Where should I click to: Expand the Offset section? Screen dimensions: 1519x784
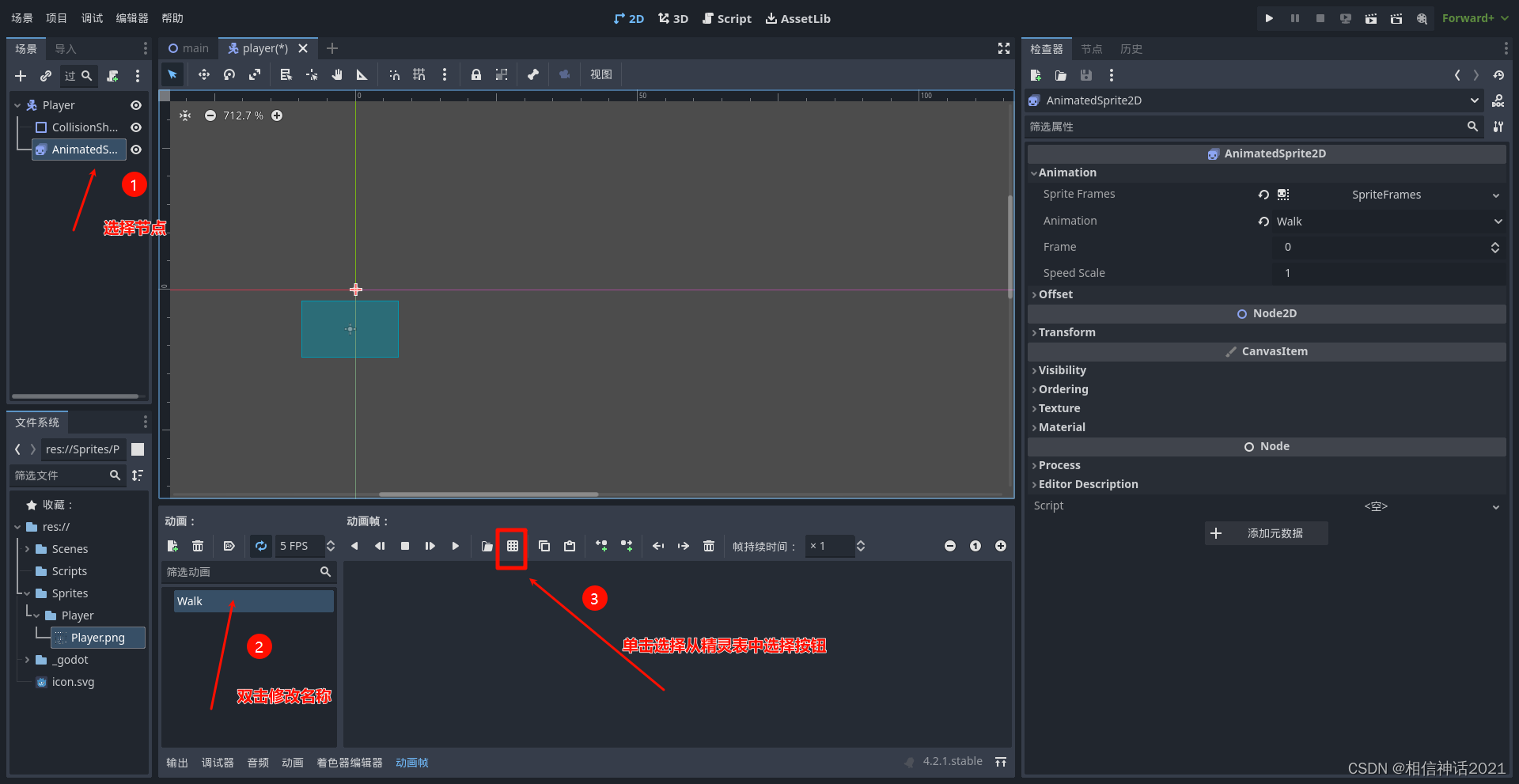1055,294
